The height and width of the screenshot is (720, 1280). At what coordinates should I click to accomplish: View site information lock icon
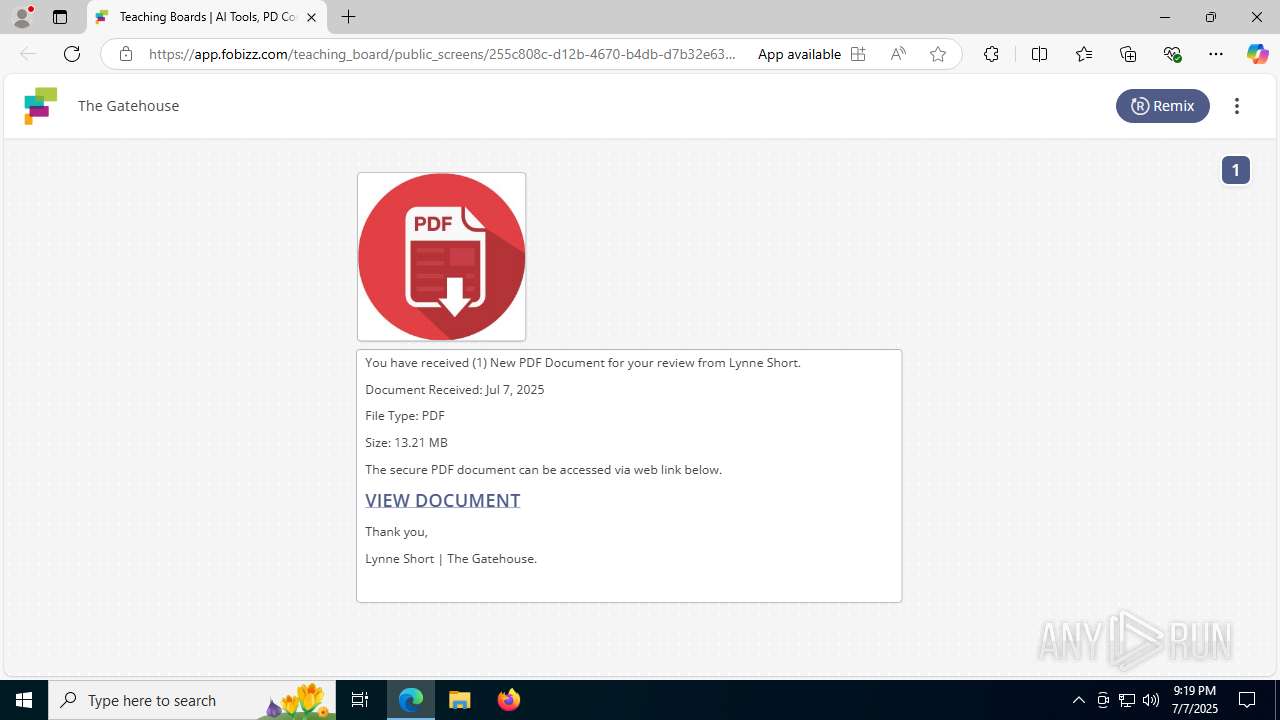point(126,54)
